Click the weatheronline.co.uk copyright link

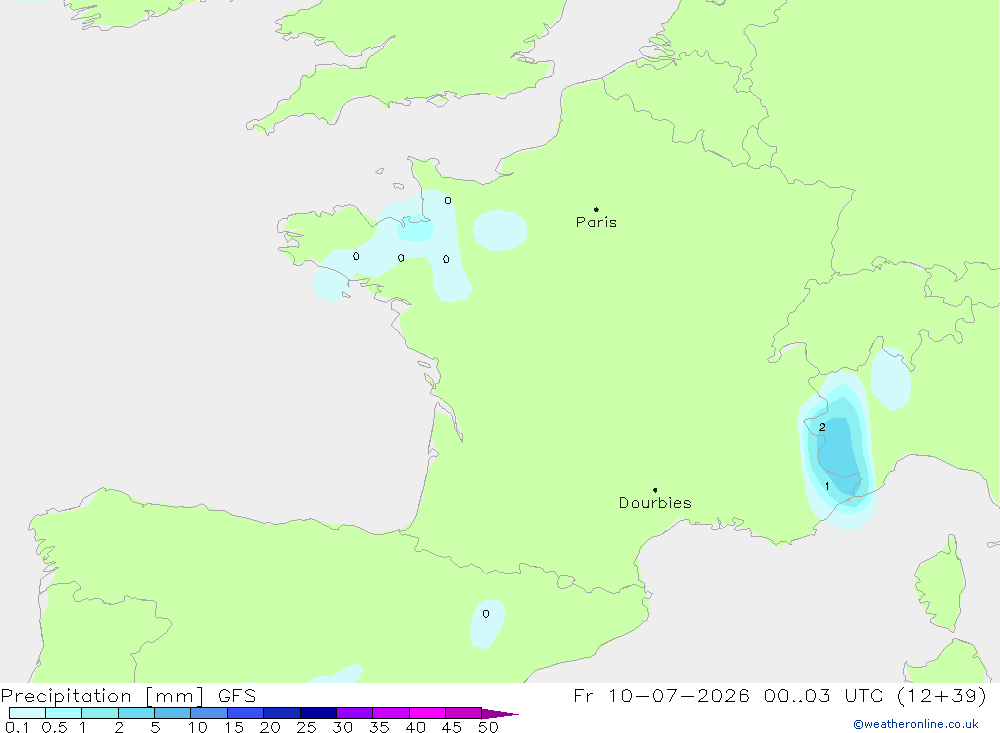click(x=916, y=724)
